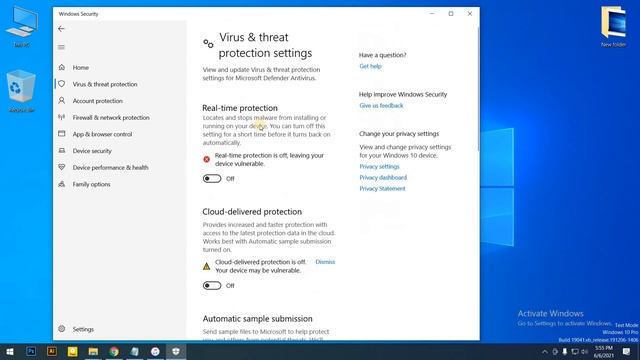This screenshot has height=360, width=640.
Task: Open Account protection section
Action: pos(98,101)
